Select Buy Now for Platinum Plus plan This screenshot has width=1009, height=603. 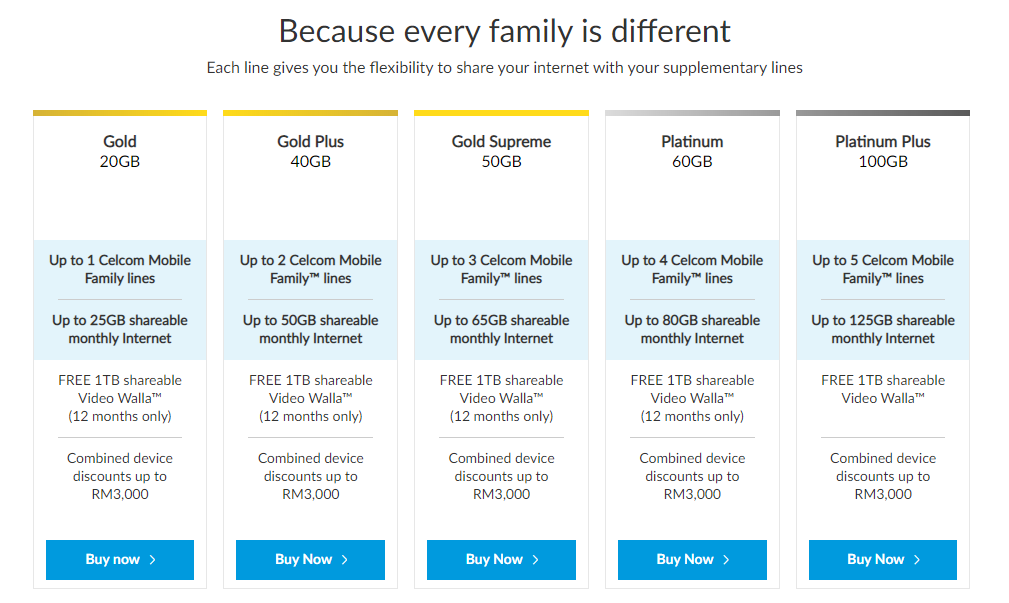(x=882, y=560)
